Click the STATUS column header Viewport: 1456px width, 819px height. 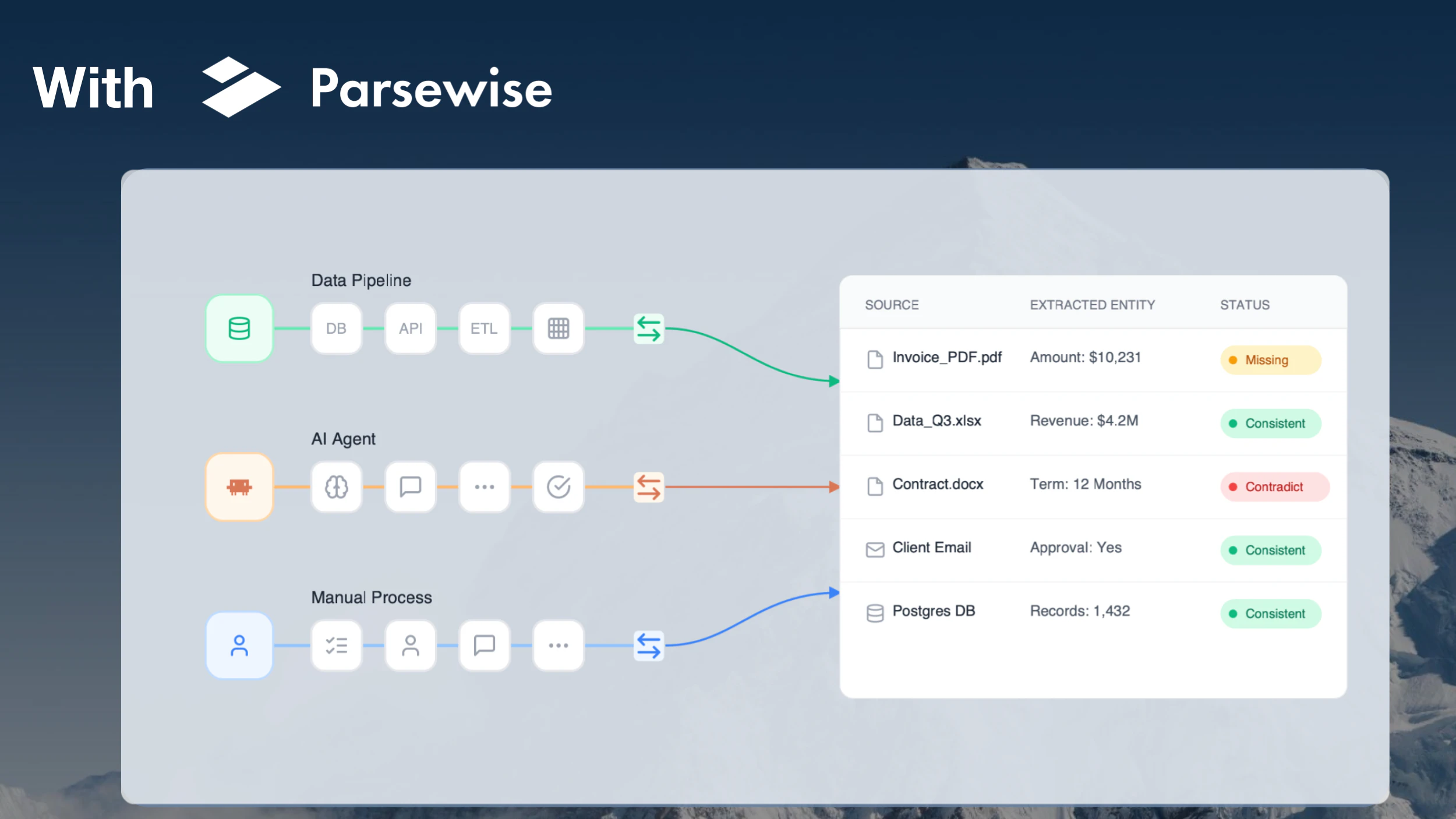point(1245,305)
